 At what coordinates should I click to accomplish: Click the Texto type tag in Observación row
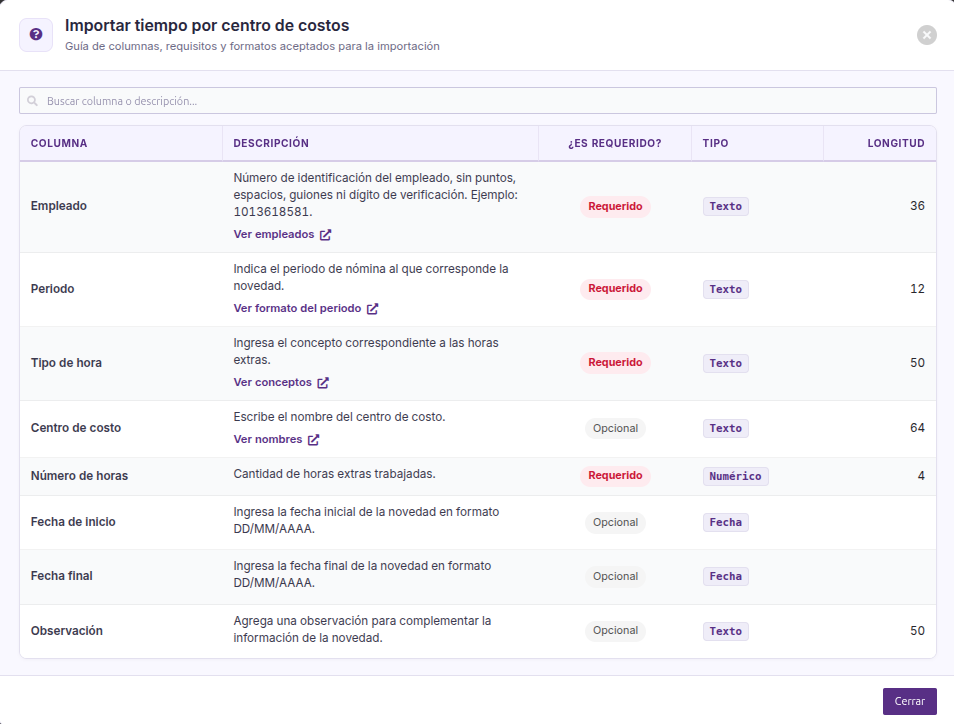[725, 632]
